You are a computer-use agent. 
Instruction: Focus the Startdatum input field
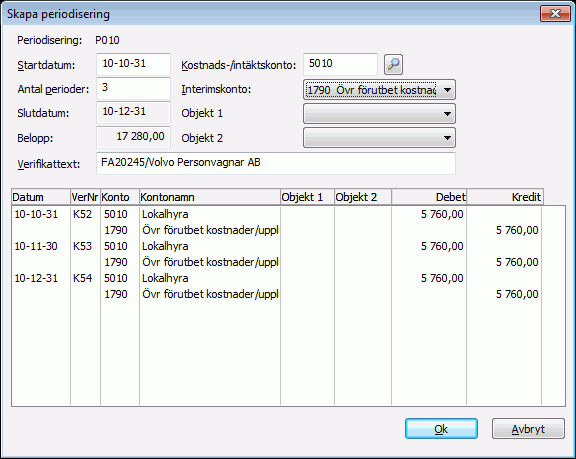[x=133, y=64]
